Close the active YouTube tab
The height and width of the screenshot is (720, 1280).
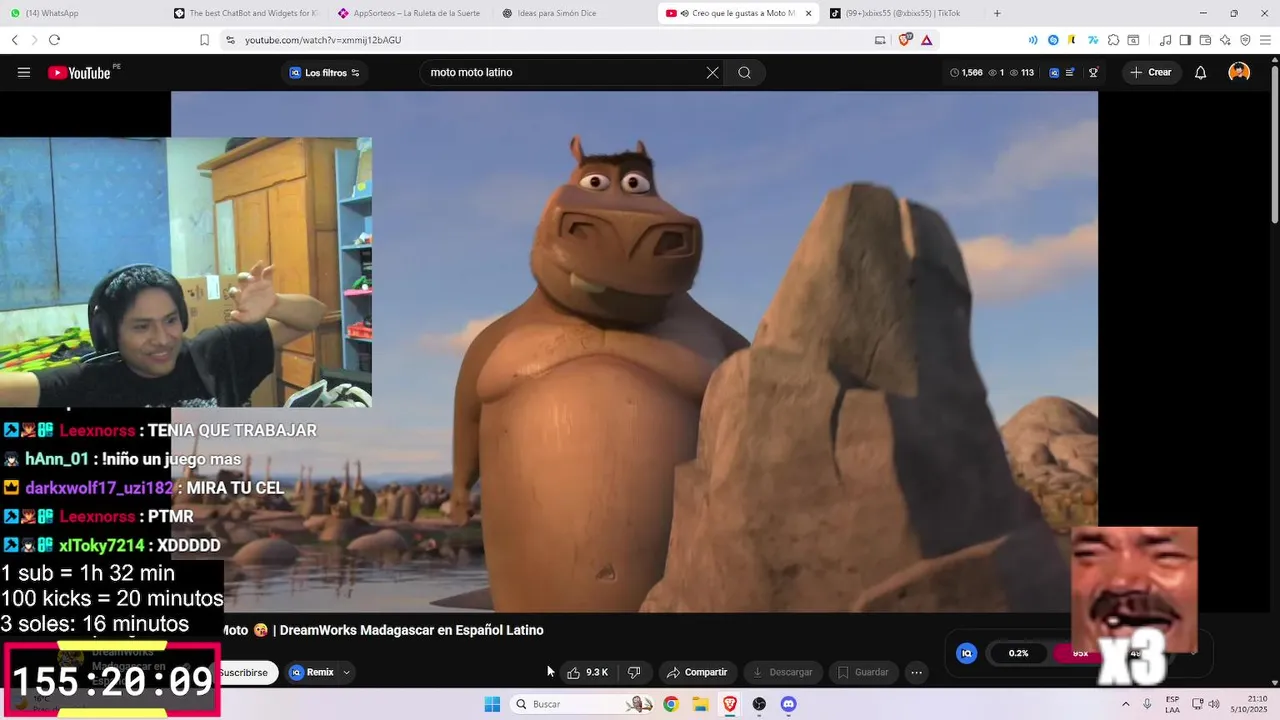(807, 13)
